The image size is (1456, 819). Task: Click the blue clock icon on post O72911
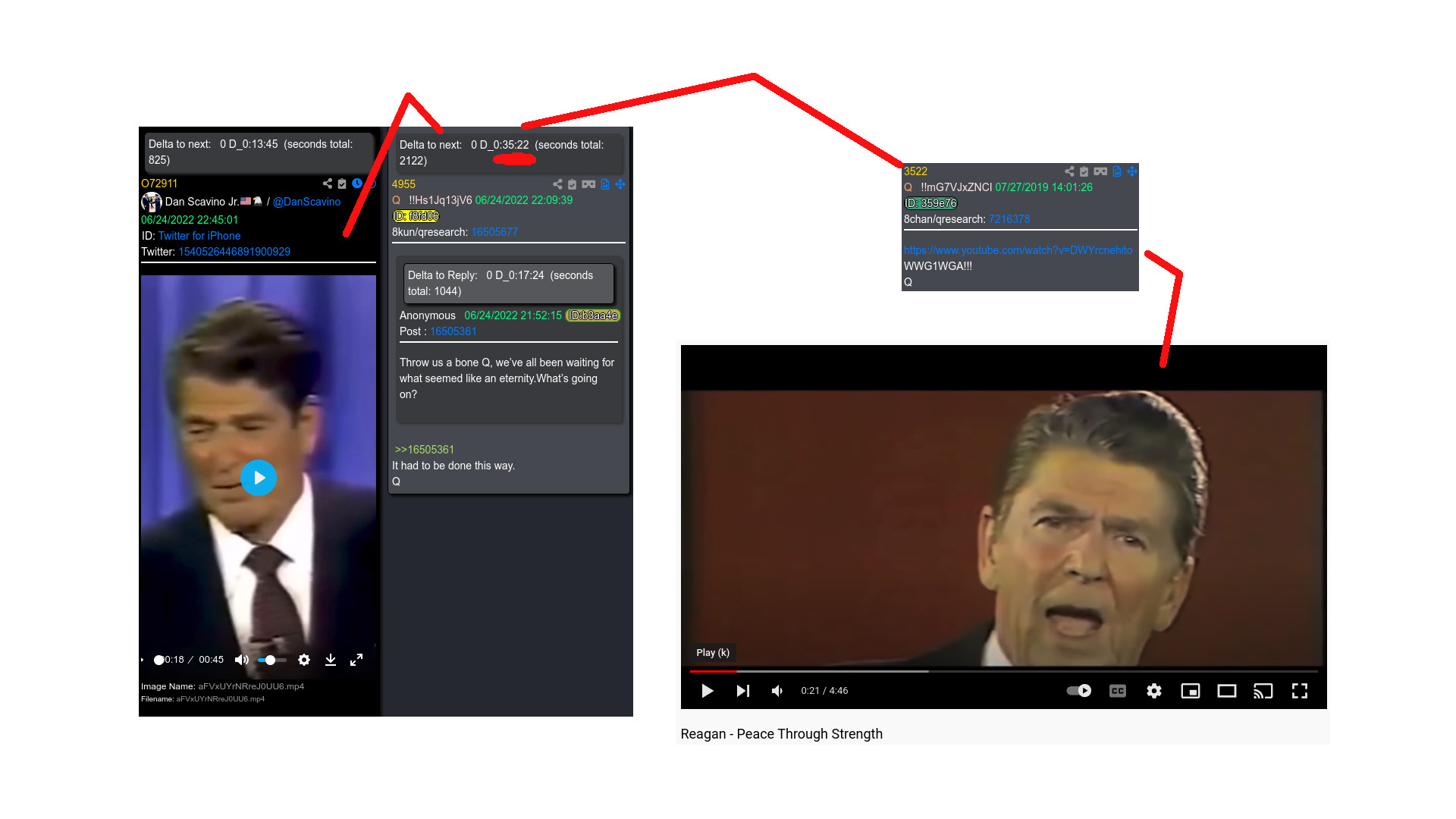point(356,184)
